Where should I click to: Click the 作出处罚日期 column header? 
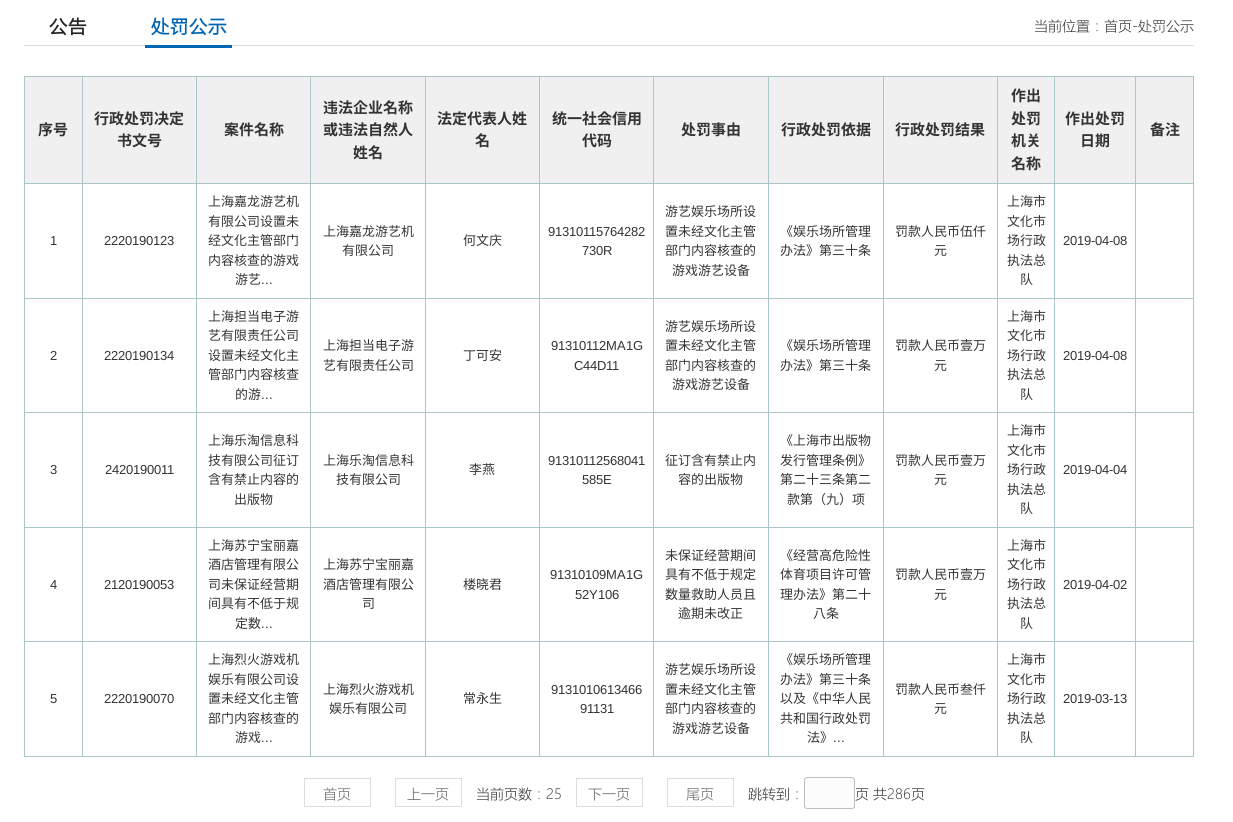coord(1094,130)
